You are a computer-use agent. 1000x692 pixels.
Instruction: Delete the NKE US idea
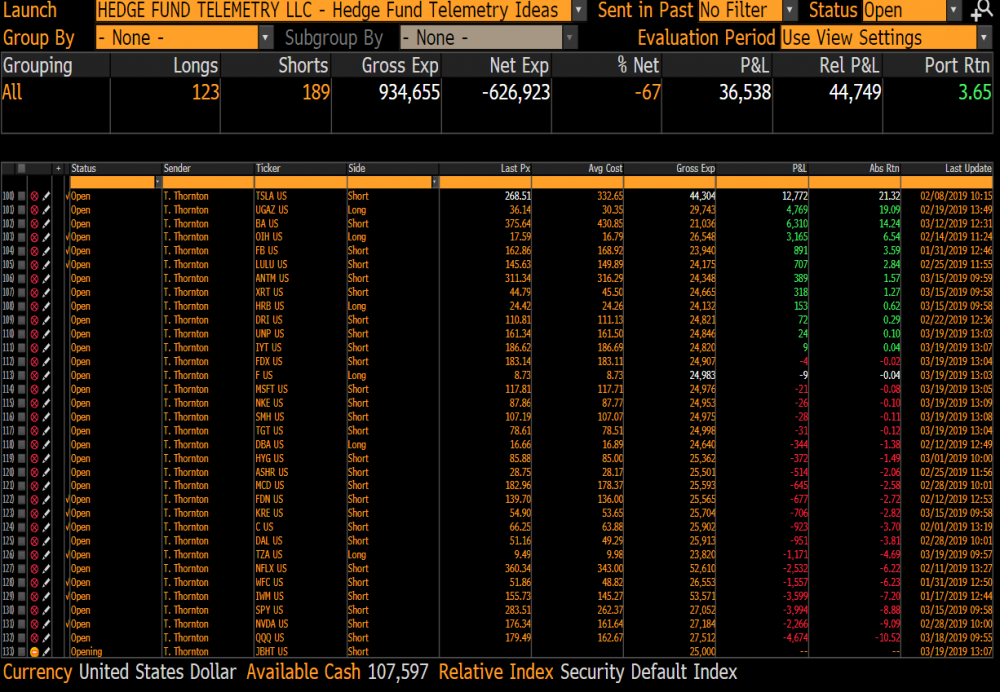click(x=34, y=404)
